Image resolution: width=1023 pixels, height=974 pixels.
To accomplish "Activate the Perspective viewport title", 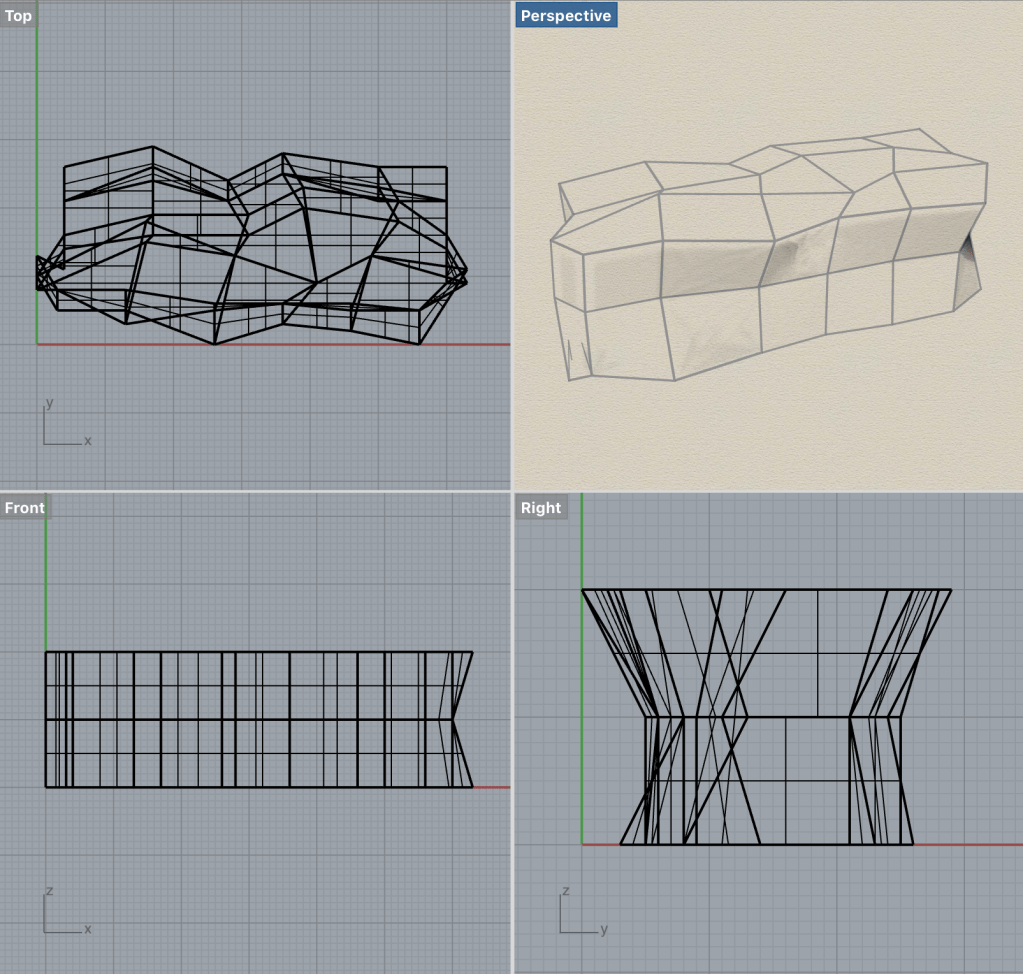I will (x=566, y=16).
